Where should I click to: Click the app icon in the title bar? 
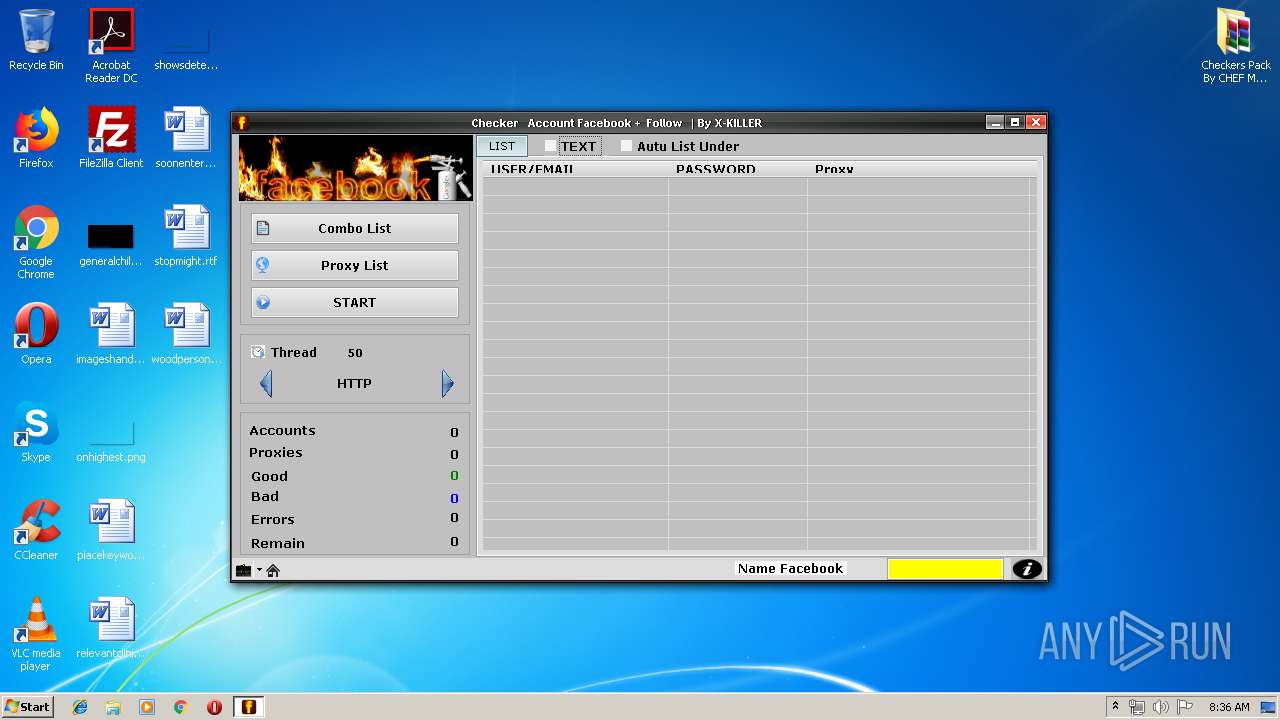click(x=241, y=123)
